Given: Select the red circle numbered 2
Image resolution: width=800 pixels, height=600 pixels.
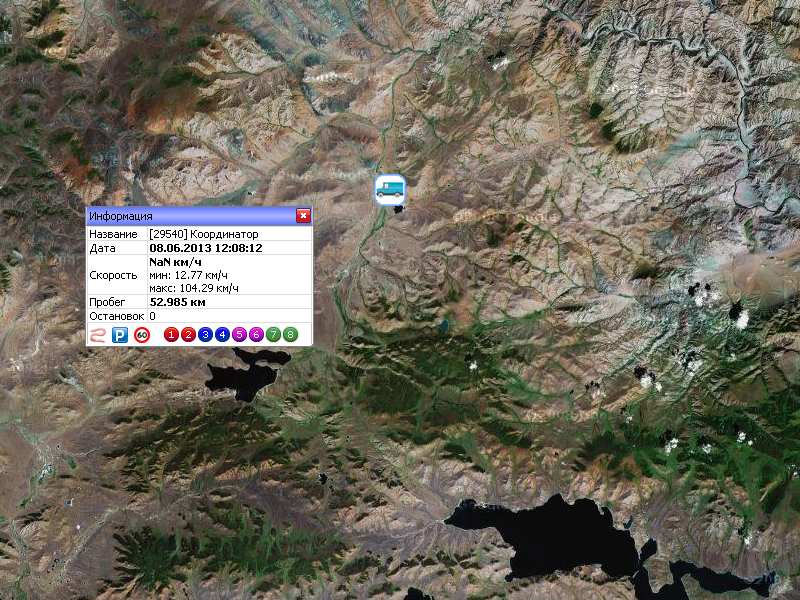Looking at the screenshot, I should (188, 335).
